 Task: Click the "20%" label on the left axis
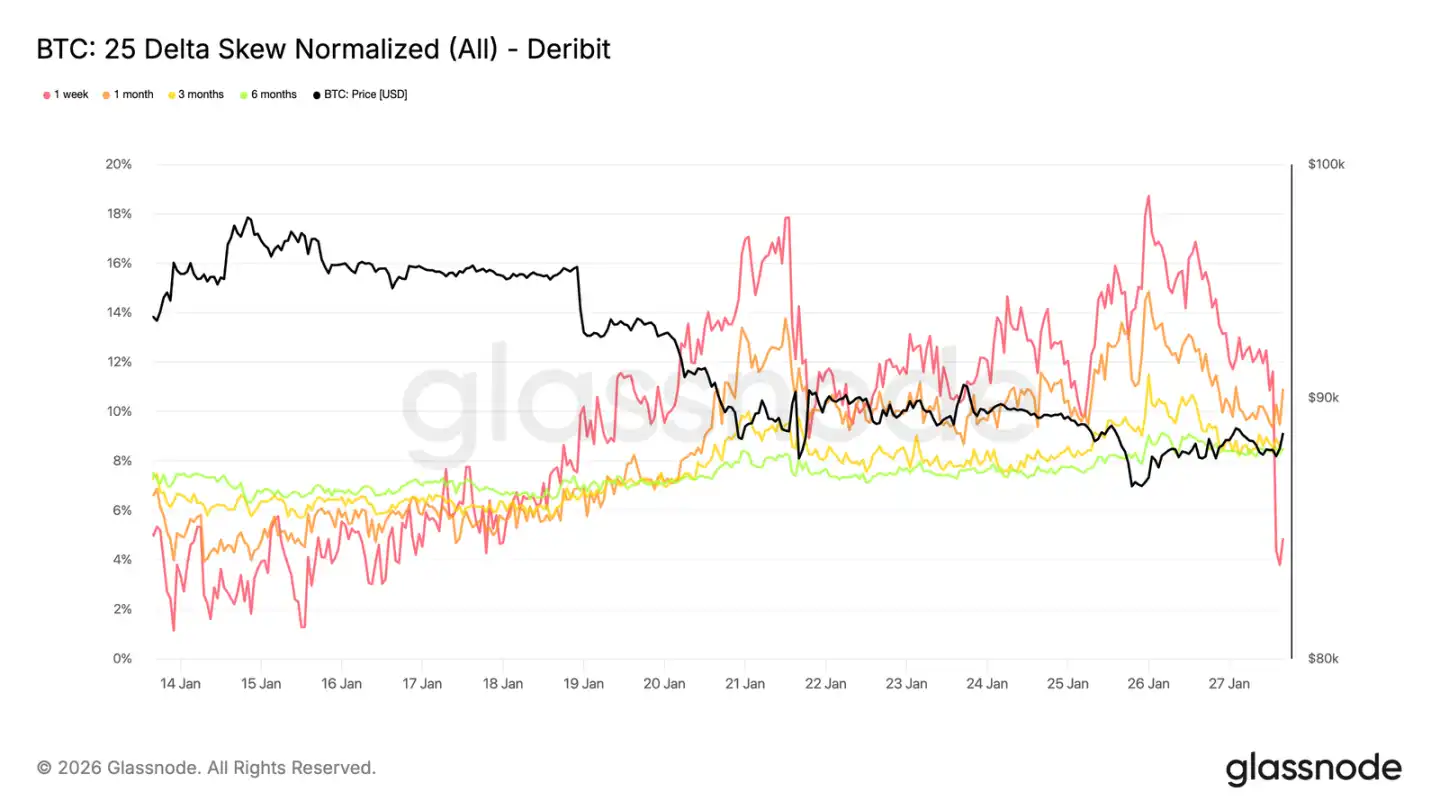118,165
